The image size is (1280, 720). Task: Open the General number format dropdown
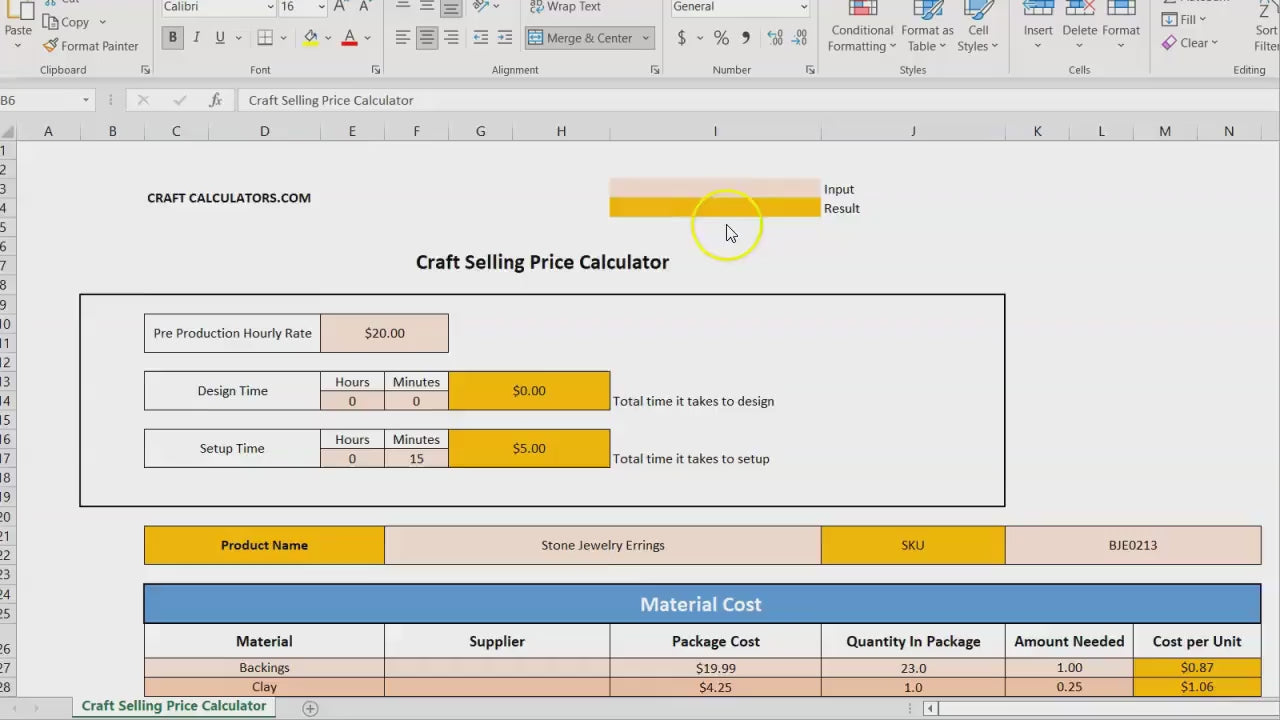[803, 7]
